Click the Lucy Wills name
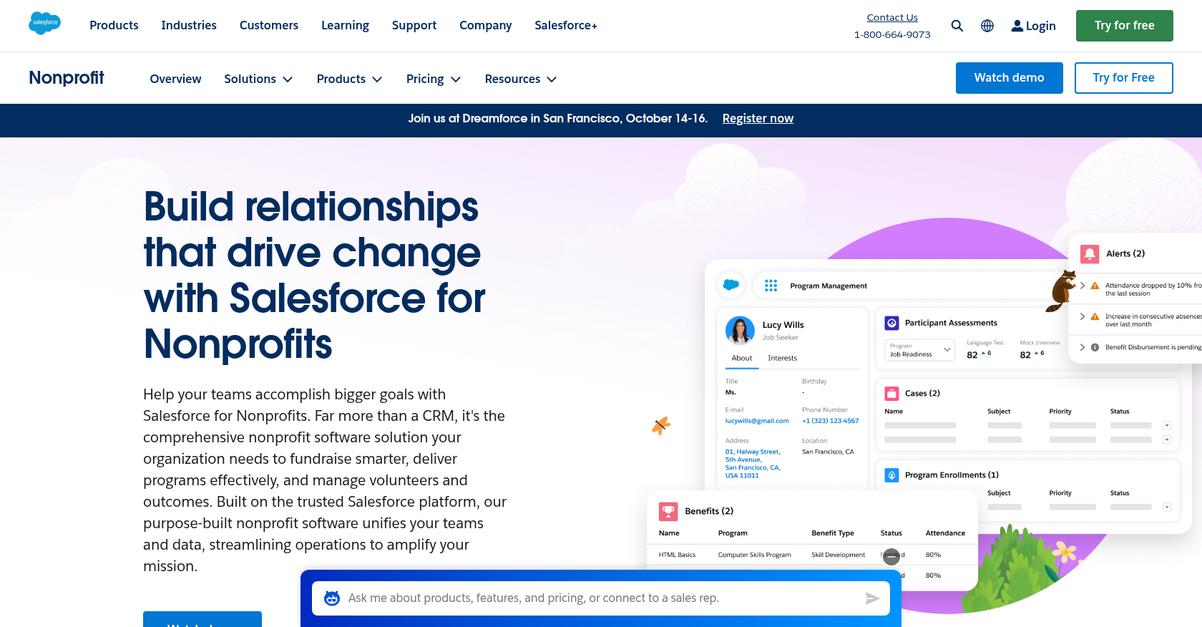The width and height of the screenshot is (1202, 627). (x=783, y=325)
